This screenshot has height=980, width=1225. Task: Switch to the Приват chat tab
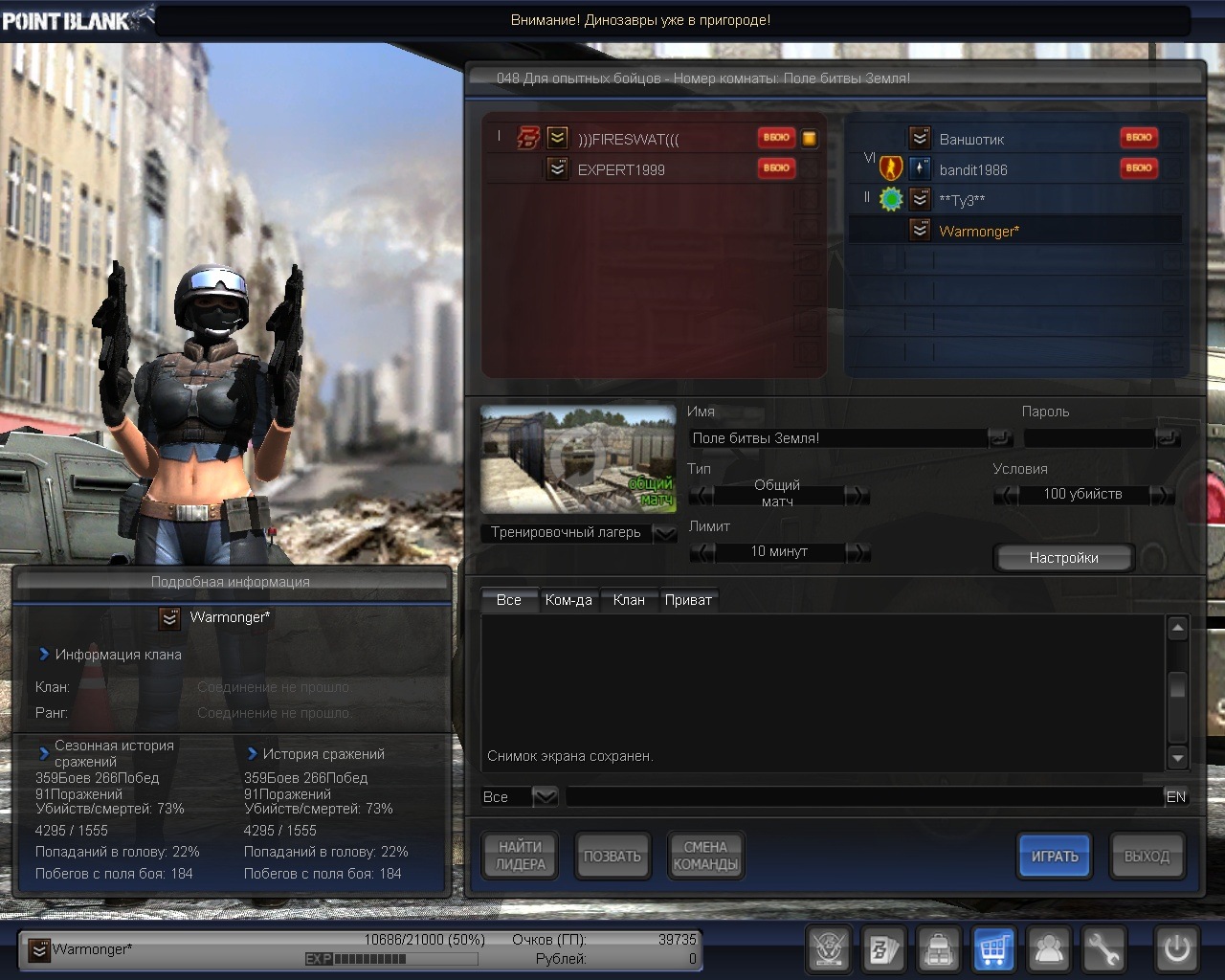coord(688,600)
